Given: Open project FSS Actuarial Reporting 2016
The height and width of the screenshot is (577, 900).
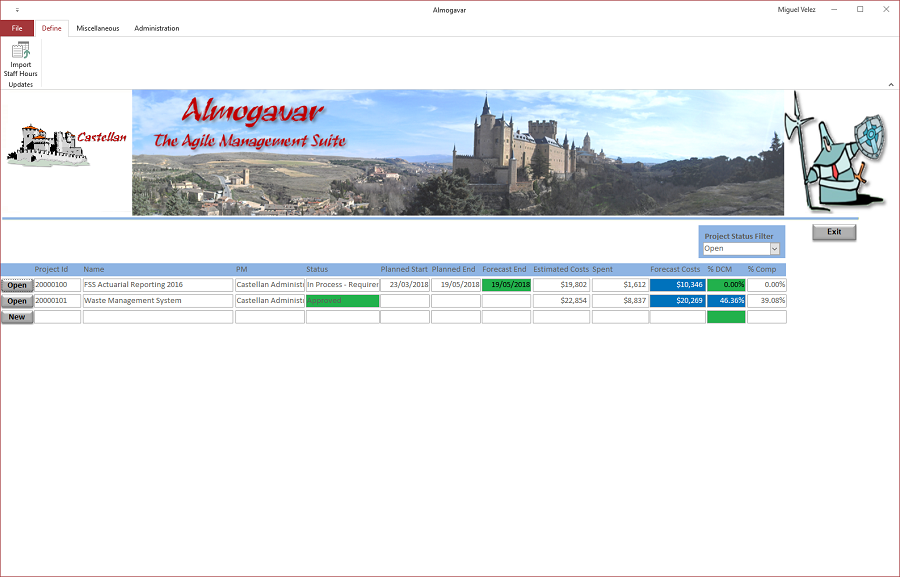Looking at the screenshot, I should (x=17, y=285).
